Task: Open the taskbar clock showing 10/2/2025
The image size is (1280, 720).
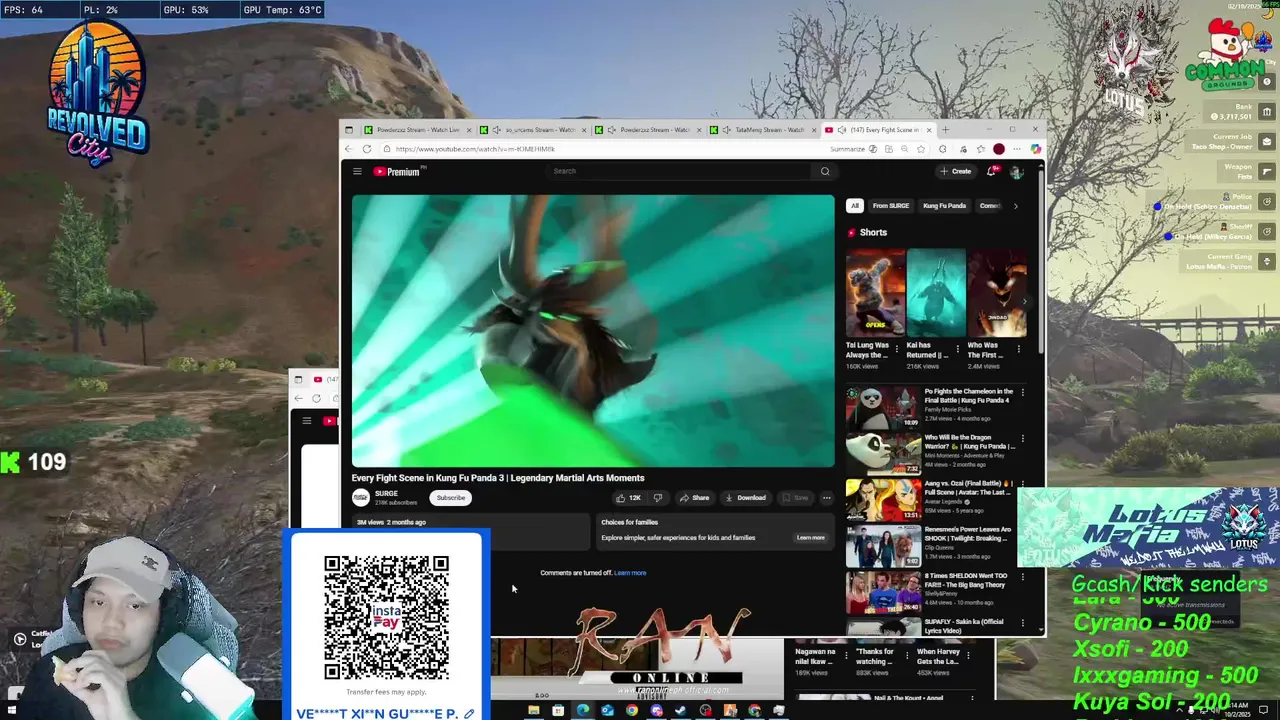Action: tap(1240, 710)
